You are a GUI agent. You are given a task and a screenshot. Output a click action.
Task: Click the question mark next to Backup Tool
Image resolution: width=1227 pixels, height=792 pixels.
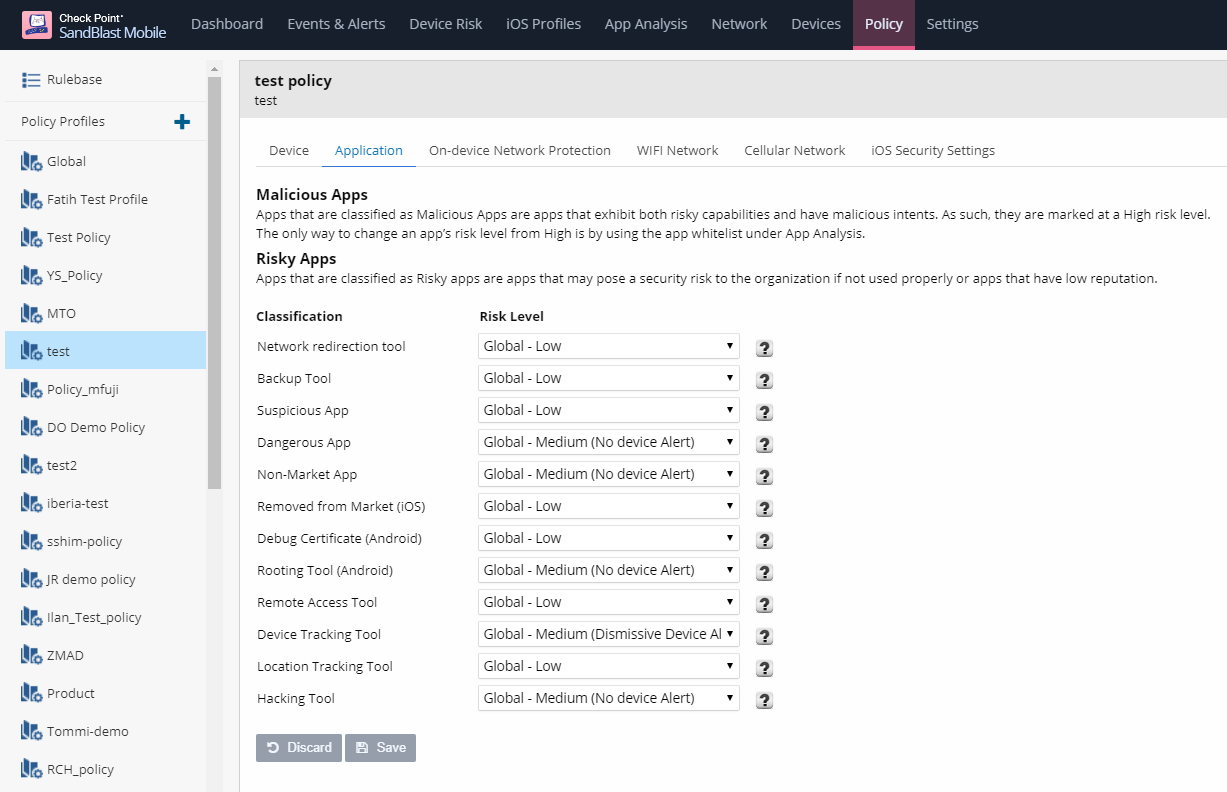tap(764, 380)
